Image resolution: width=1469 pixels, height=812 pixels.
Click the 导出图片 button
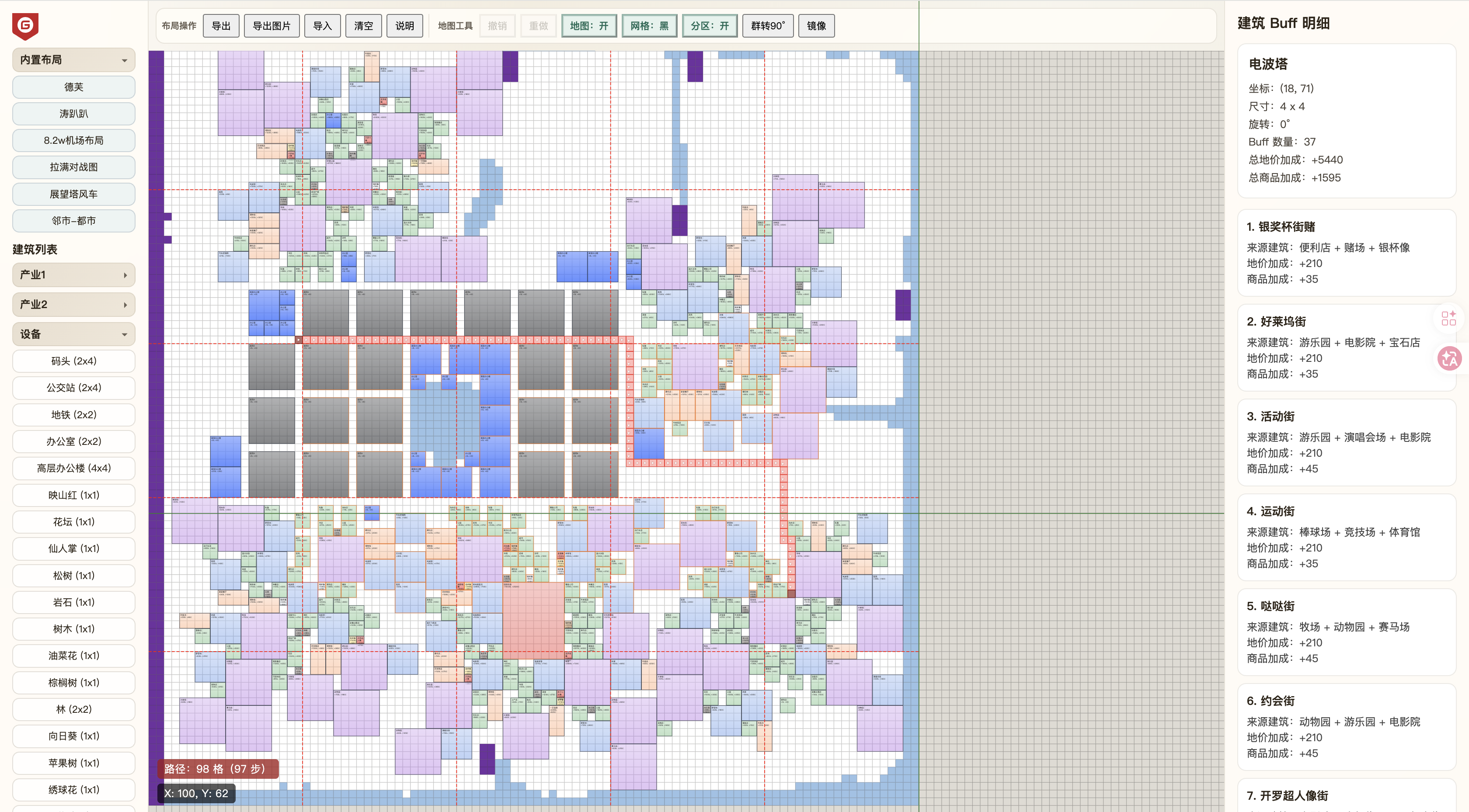click(x=272, y=26)
